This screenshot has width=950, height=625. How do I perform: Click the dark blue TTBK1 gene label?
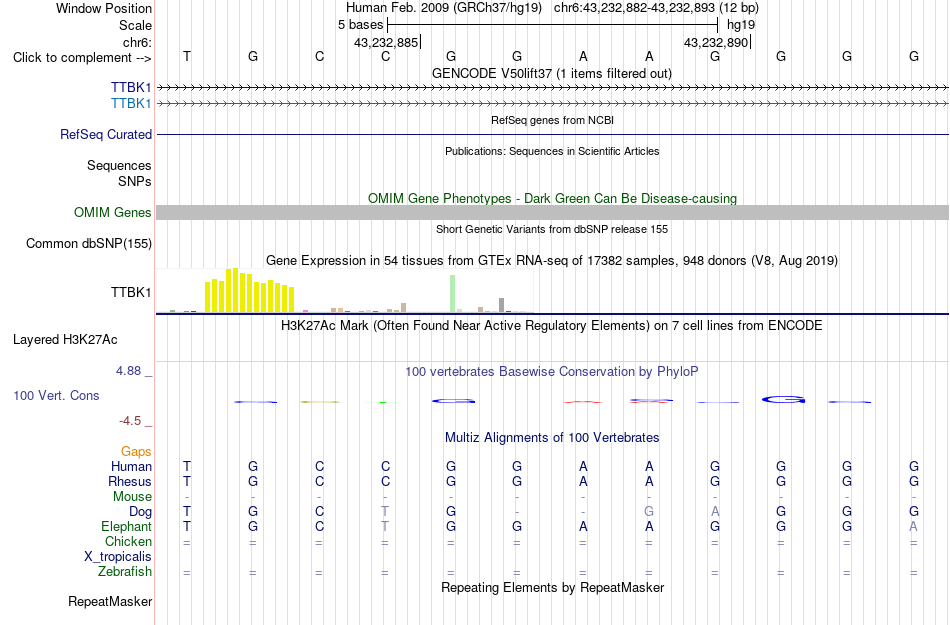click(x=131, y=88)
